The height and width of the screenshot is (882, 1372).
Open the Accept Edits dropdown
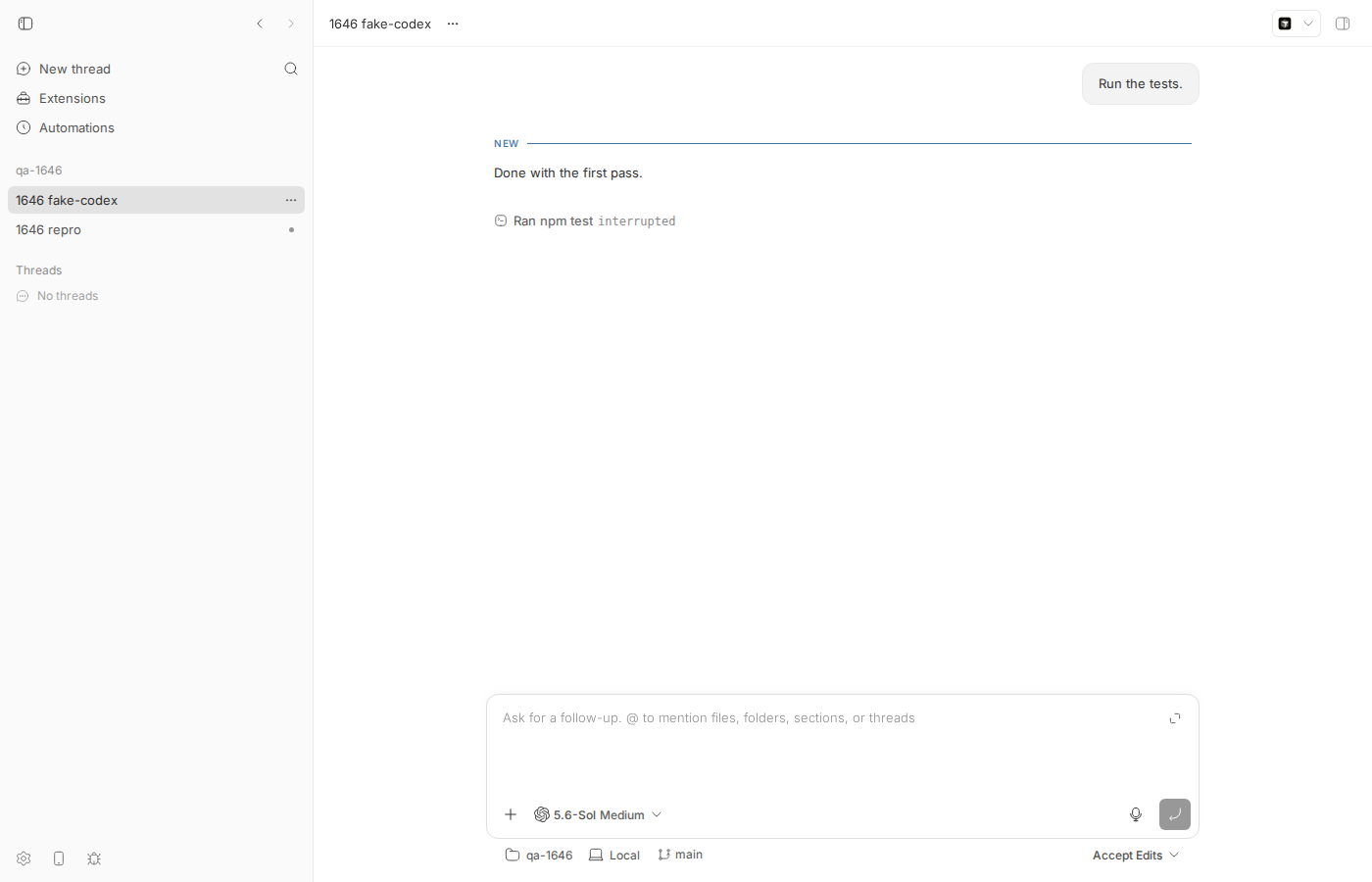[1136, 856]
